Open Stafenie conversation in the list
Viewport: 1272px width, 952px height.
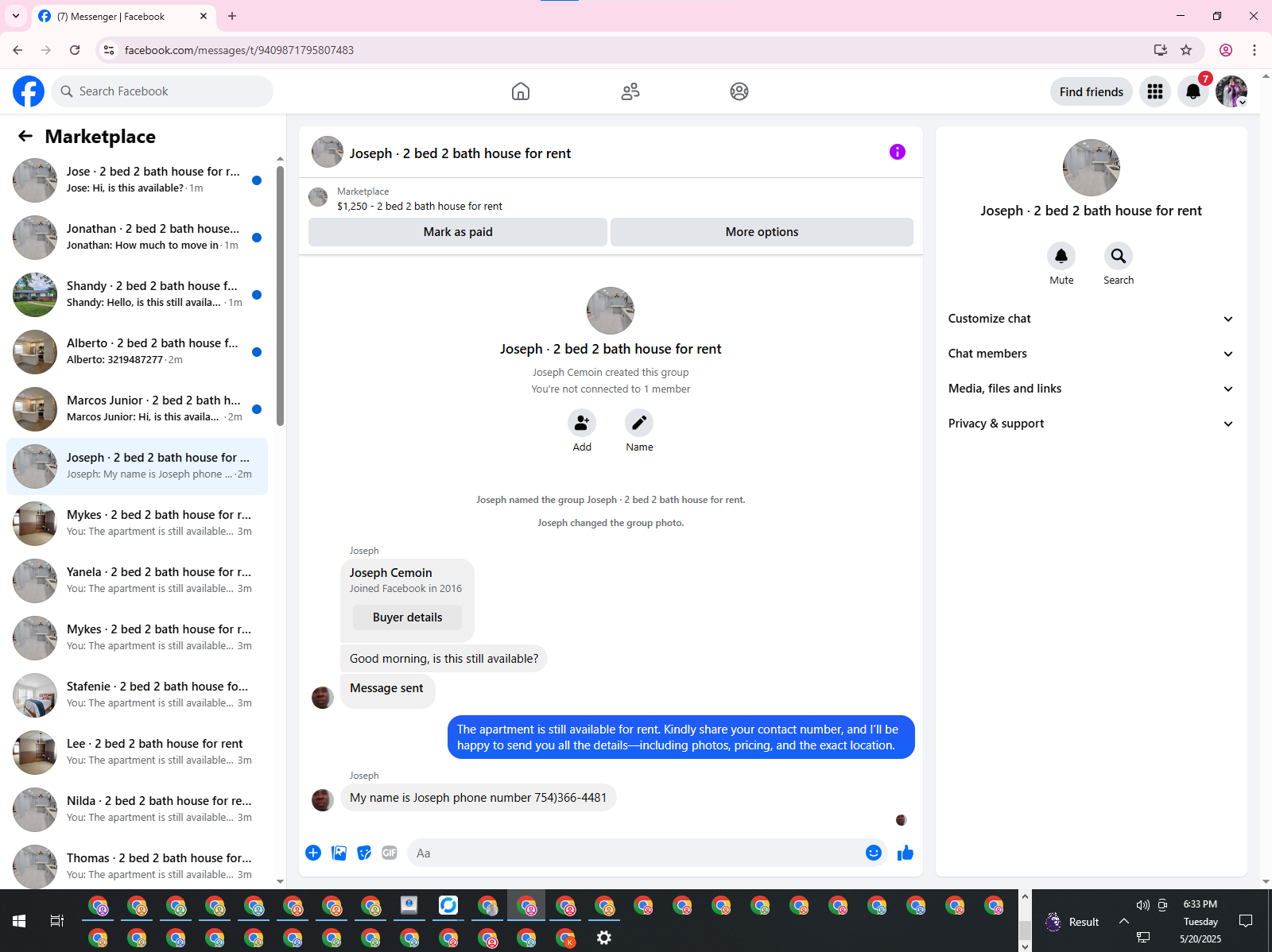(137, 695)
